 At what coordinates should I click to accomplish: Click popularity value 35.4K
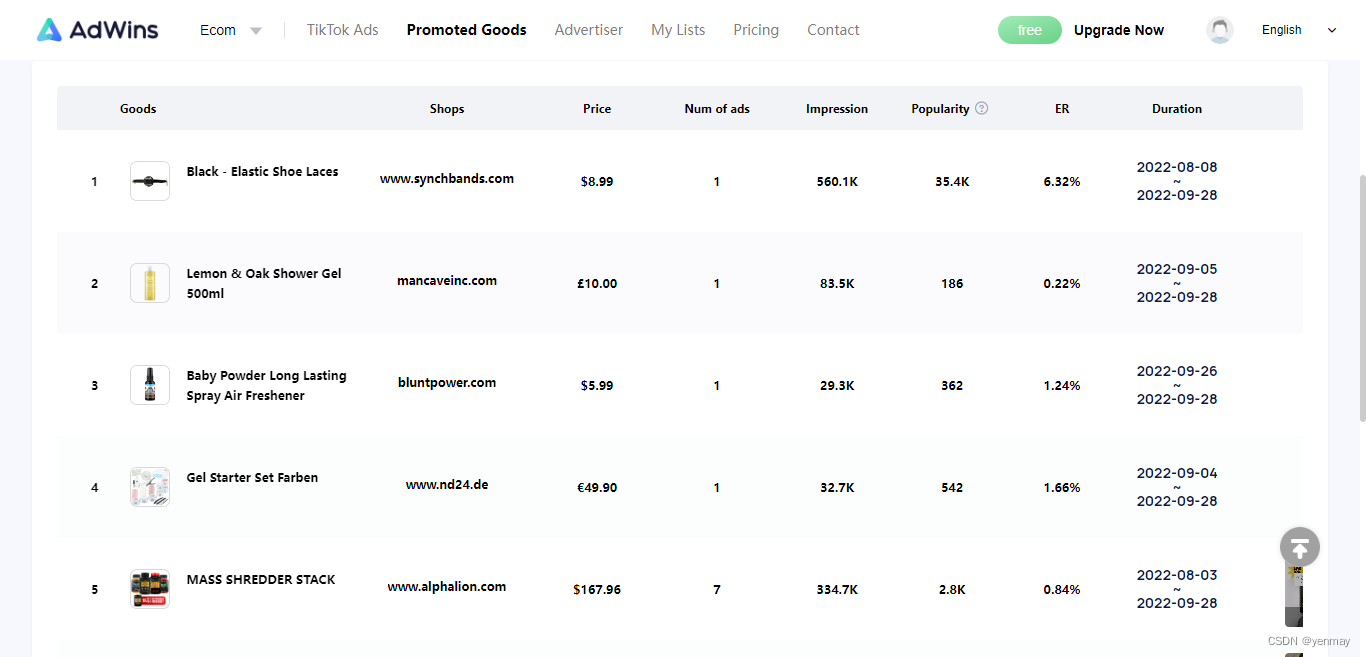click(x=952, y=182)
